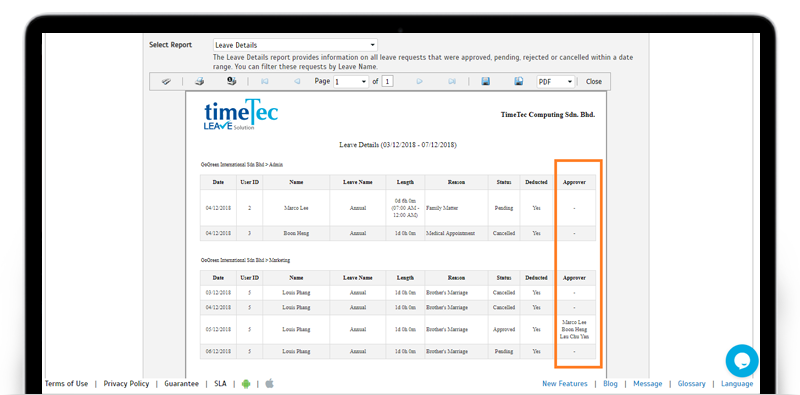Screen dimensions: 800x395
Task: Click the save report floppy icon
Action: pos(486,81)
